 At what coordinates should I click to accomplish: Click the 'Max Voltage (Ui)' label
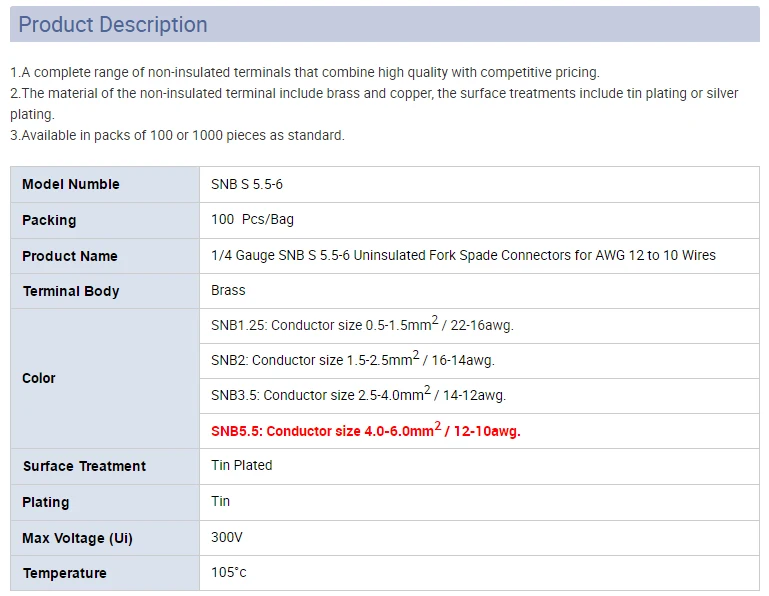coord(77,538)
